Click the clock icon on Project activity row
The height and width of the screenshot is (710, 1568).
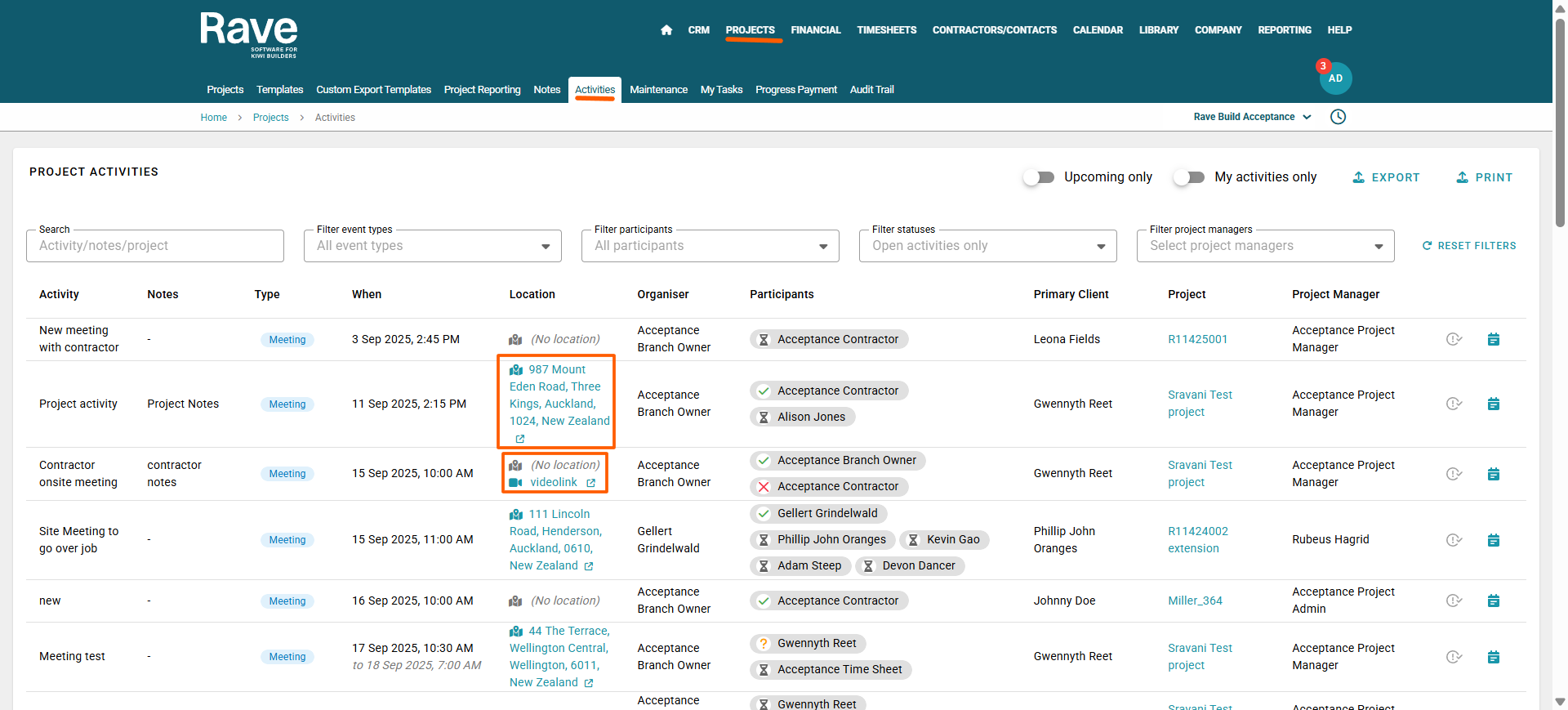[x=1454, y=404]
